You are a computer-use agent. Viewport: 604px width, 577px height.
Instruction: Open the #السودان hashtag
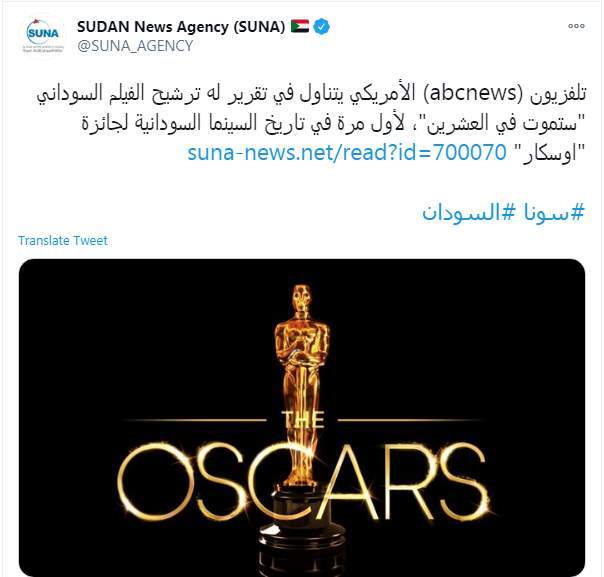pyautogui.click(x=468, y=212)
